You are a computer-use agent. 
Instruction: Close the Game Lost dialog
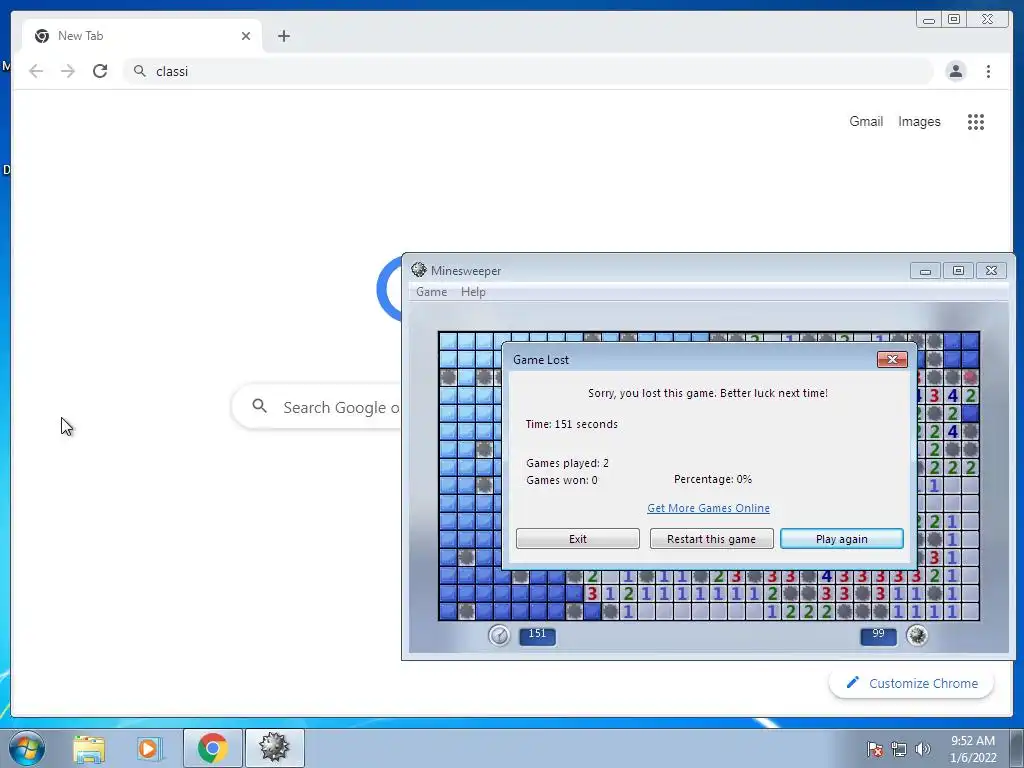(891, 359)
